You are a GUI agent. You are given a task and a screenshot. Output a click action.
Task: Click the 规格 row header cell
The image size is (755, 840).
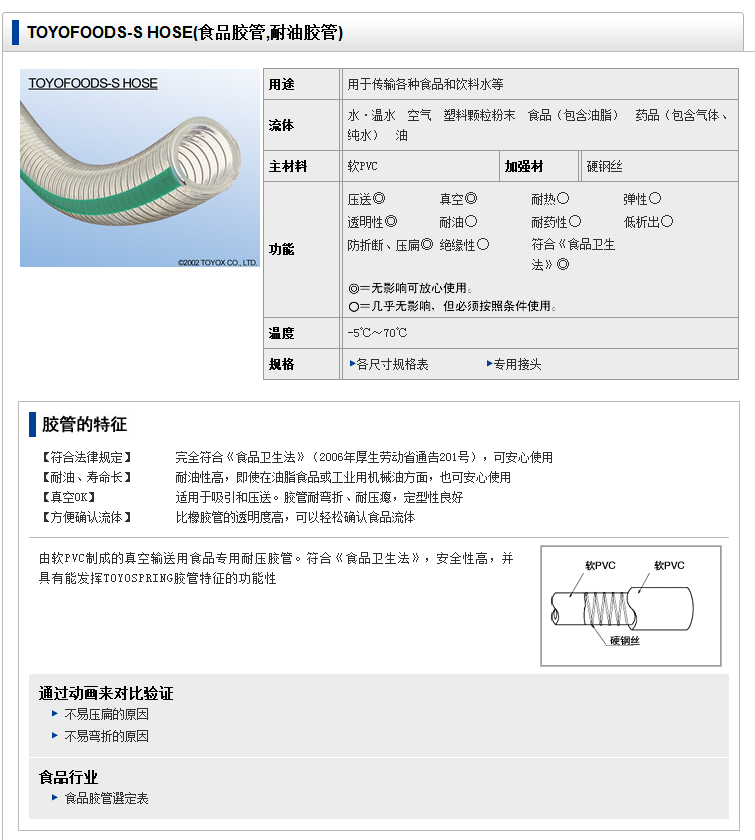pos(302,365)
